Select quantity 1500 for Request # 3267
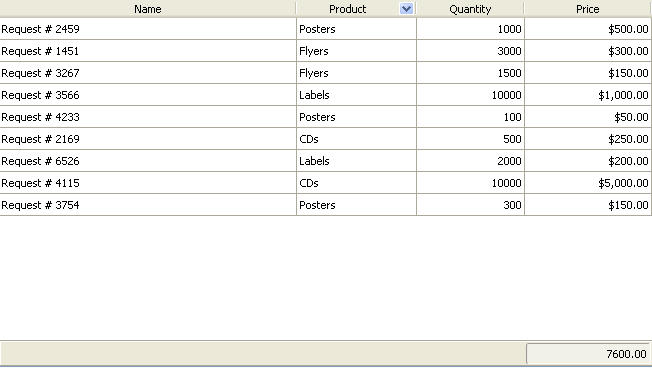 (470, 73)
